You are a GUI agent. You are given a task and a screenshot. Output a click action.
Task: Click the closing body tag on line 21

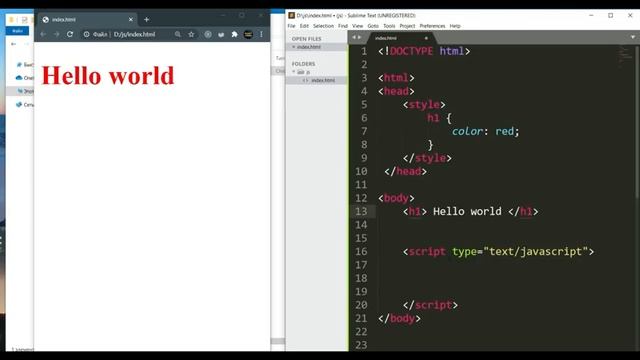click(399, 318)
